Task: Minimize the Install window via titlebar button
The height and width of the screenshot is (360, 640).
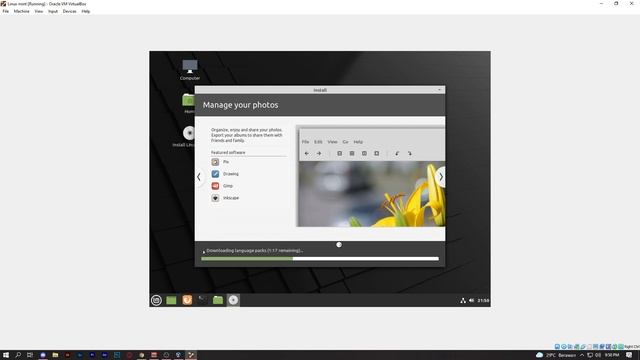Action: 439,90
